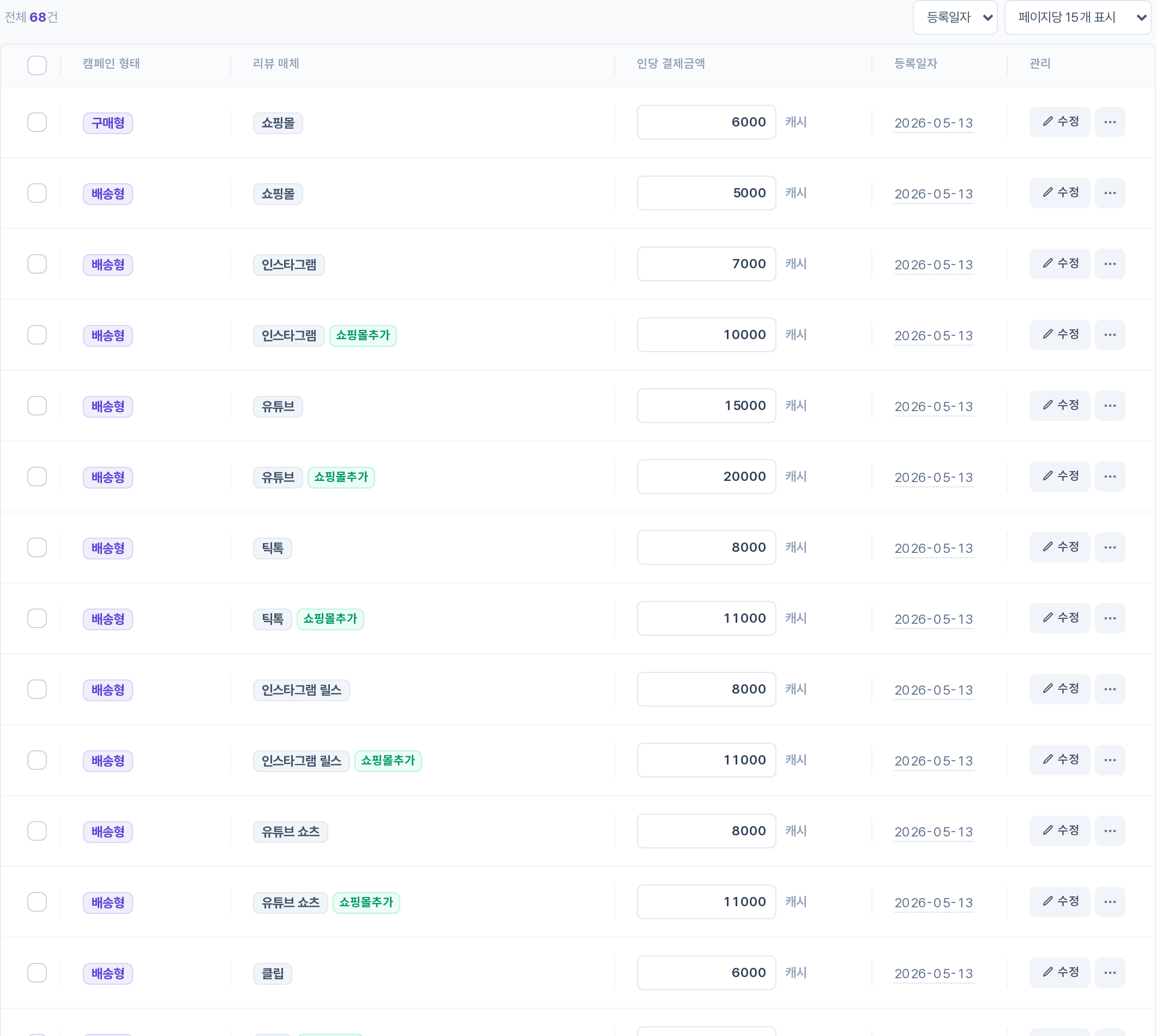Open the 등록일자 sort dropdown
The height and width of the screenshot is (1036, 1156).
(x=954, y=17)
